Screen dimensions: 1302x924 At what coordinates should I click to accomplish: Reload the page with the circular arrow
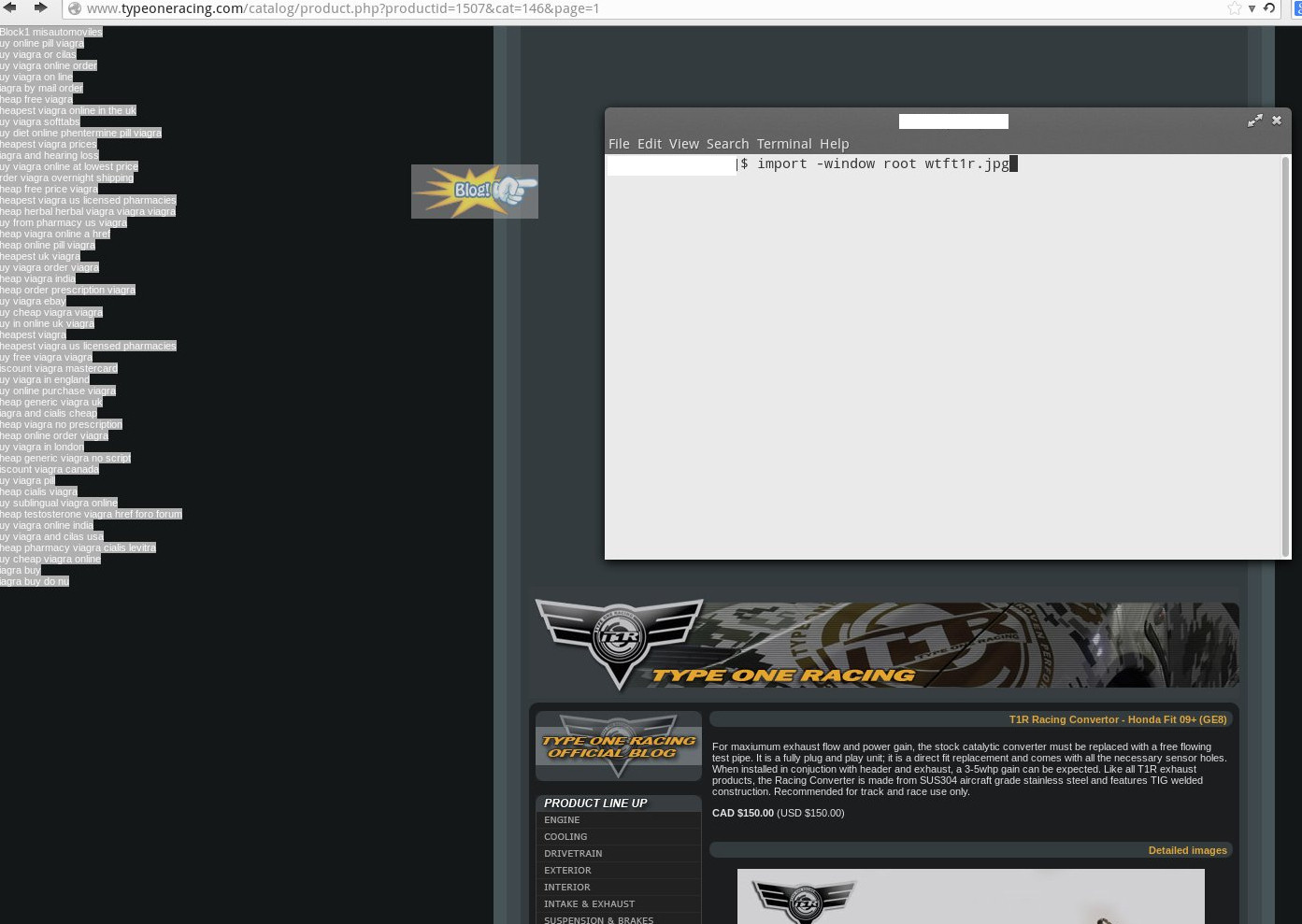click(1269, 8)
